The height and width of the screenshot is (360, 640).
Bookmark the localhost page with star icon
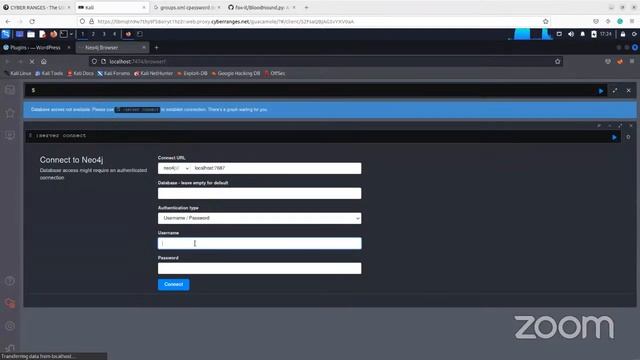(558, 62)
